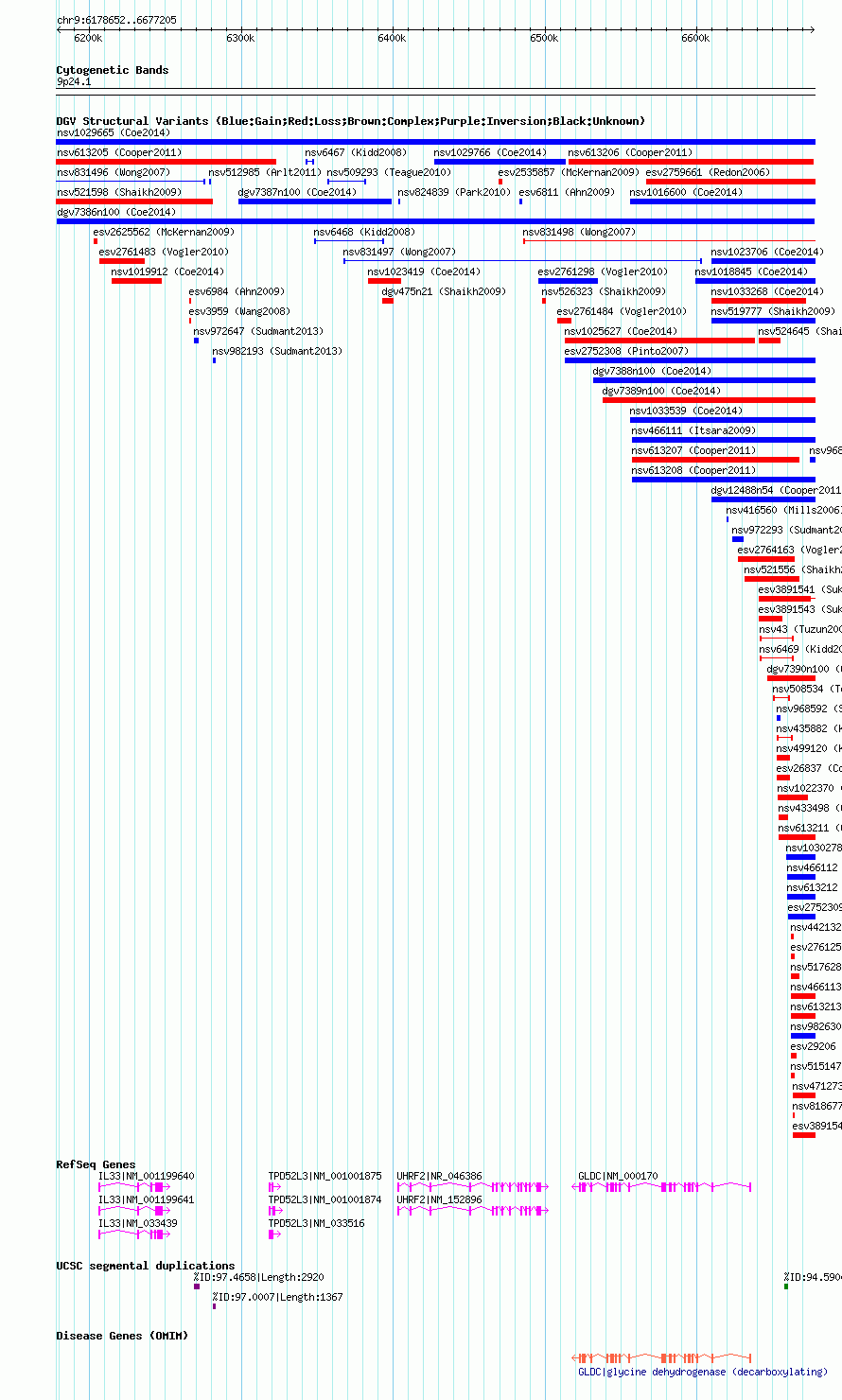Click the nsv831497 (Wong2007) label
This screenshot has width=842, height=1400.
[x=399, y=252]
